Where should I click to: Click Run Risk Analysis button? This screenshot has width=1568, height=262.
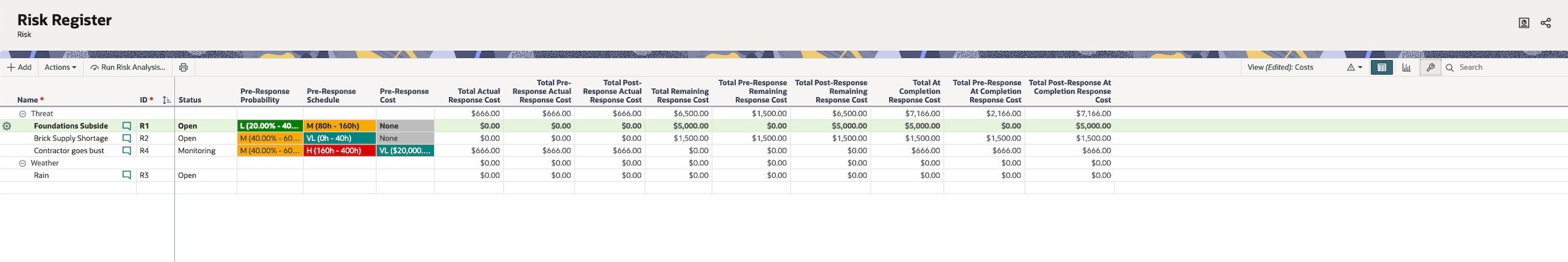tap(128, 68)
